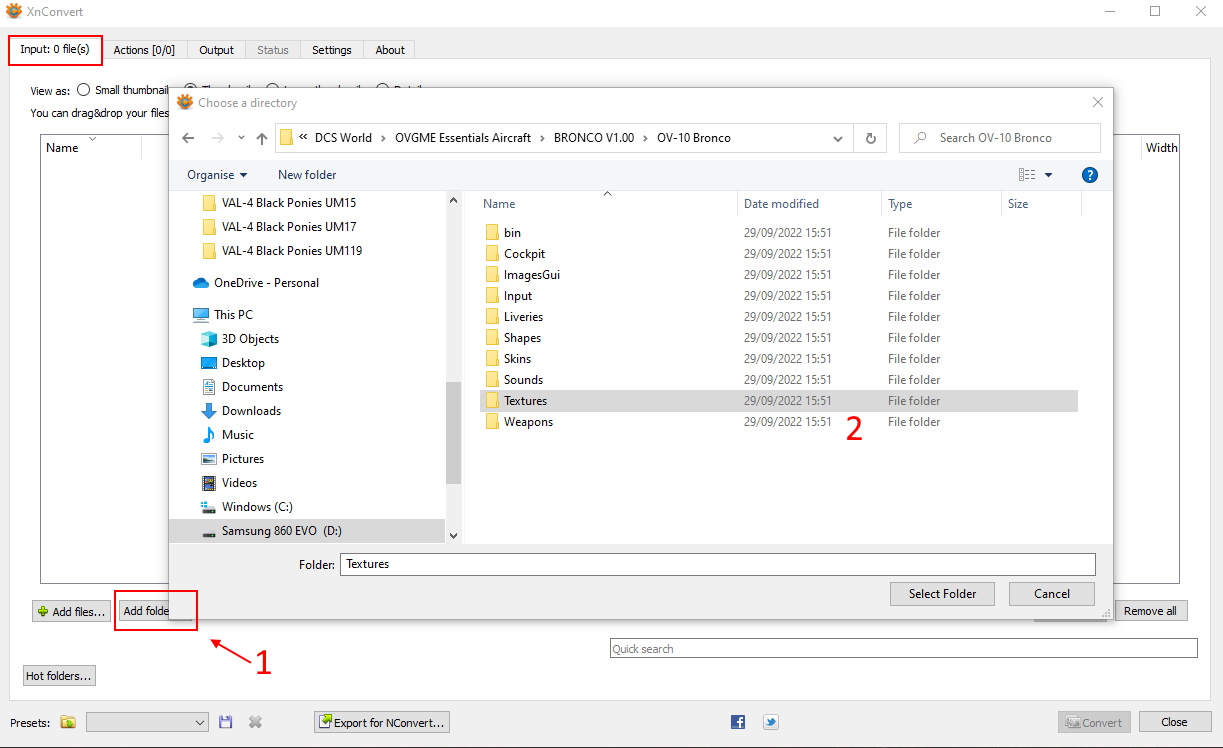
Task: Click Export for NConvert... button
Action: pos(381,722)
